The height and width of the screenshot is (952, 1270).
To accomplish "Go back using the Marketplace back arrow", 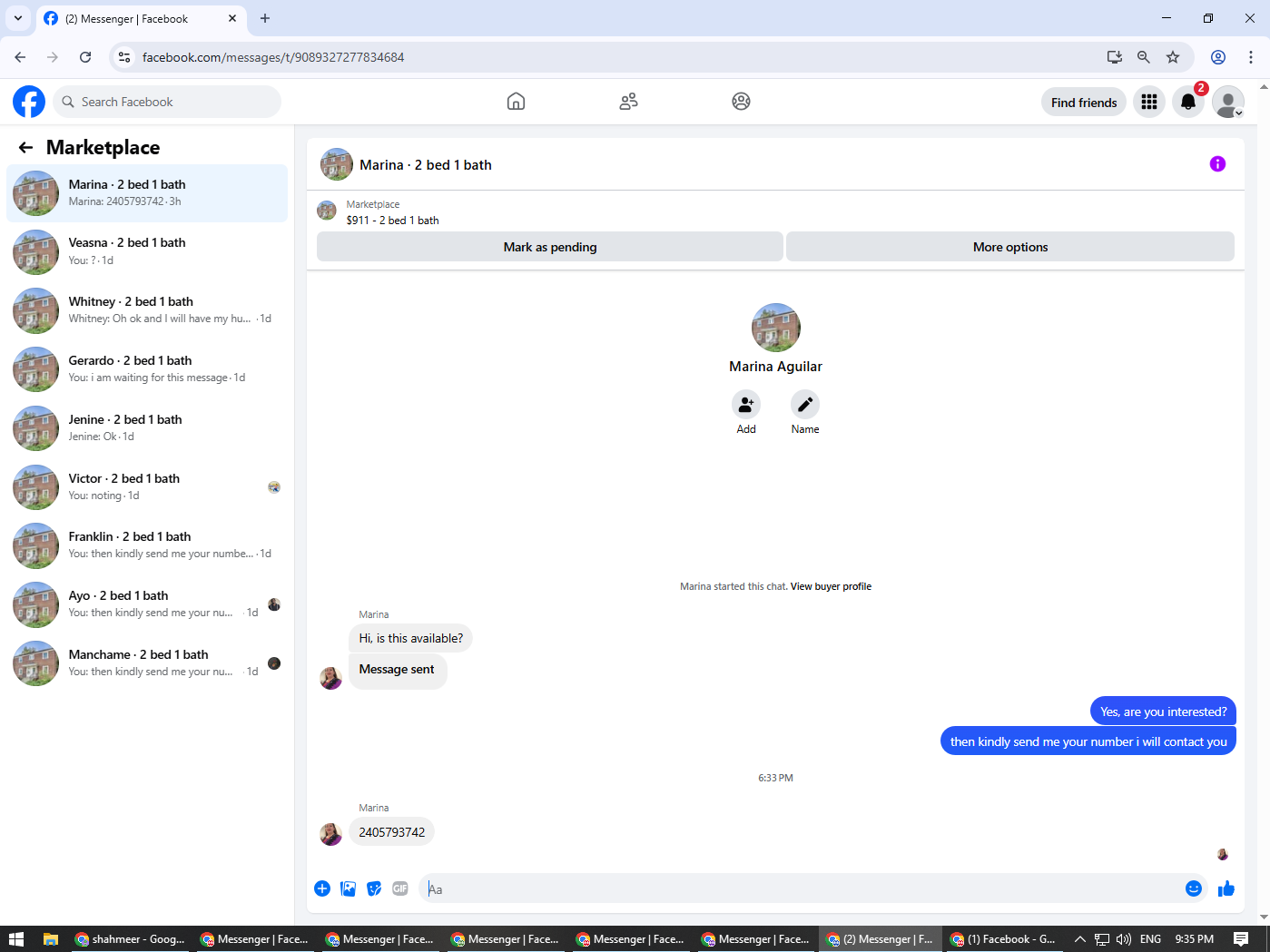I will 25,147.
